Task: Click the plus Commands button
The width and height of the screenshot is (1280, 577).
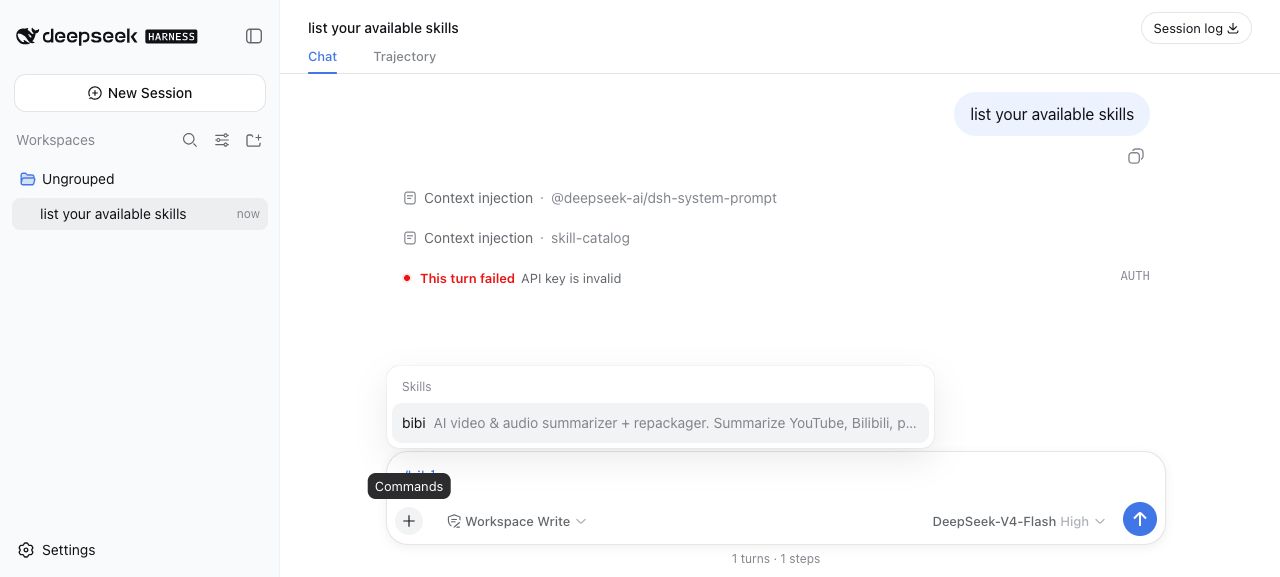Action: tap(409, 521)
